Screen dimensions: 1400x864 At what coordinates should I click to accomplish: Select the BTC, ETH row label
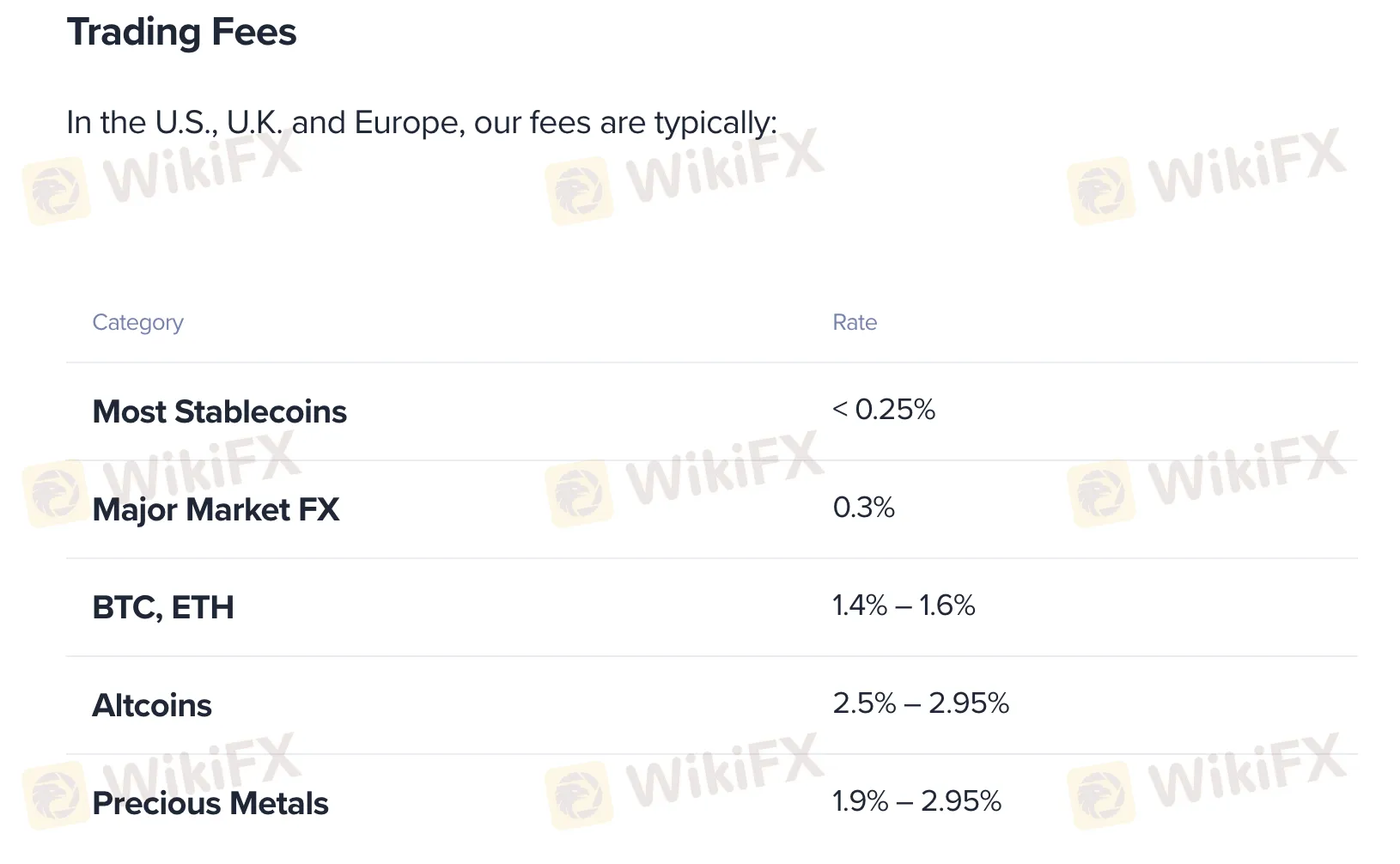click(x=163, y=607)
